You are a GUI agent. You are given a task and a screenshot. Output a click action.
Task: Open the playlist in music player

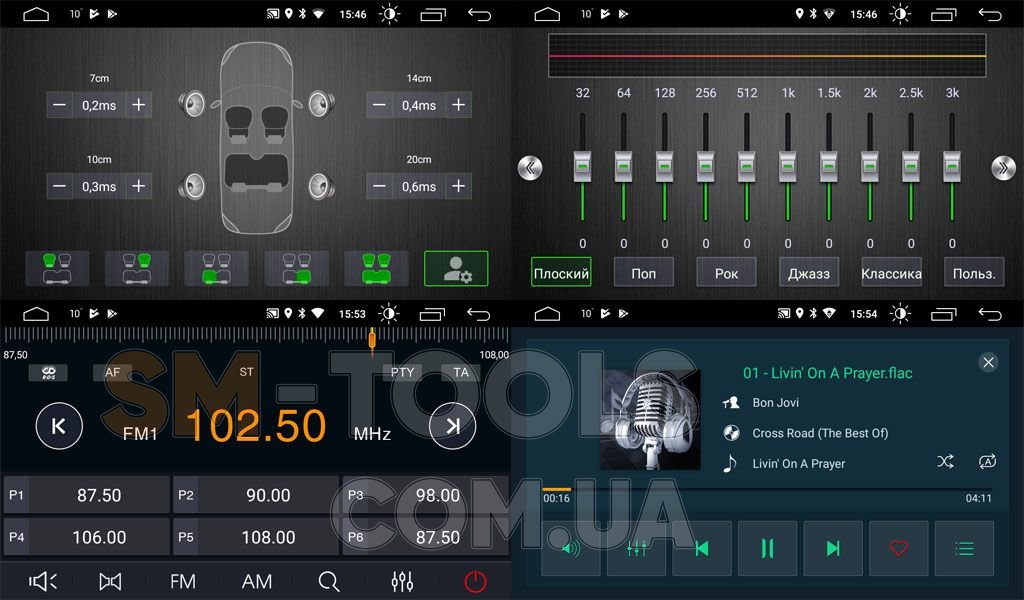tap(964, 548)
